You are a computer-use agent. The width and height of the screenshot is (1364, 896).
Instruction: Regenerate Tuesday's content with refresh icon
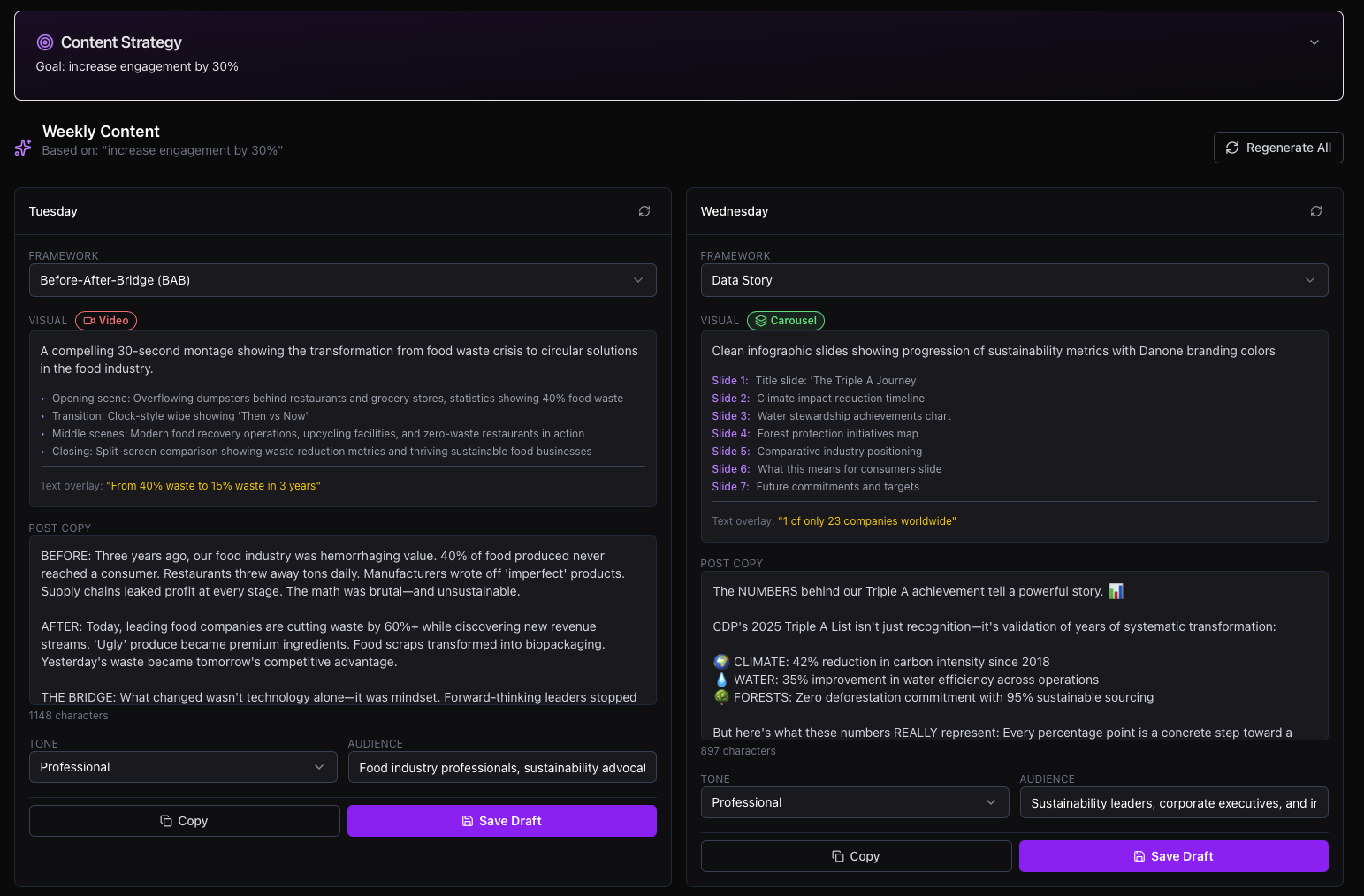pyautogui.click(x=644, y=211)
